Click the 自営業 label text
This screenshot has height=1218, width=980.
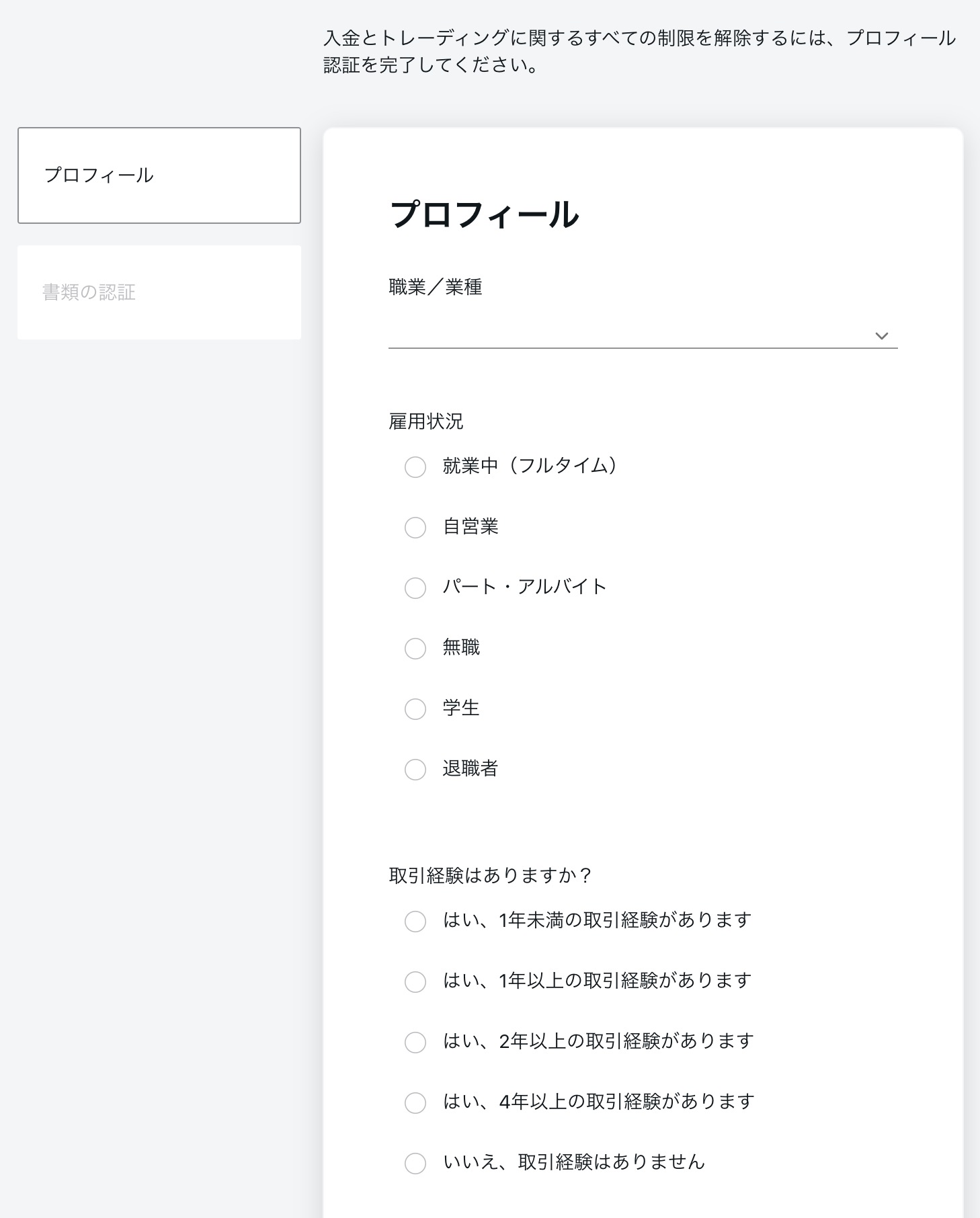coord(471,526)
